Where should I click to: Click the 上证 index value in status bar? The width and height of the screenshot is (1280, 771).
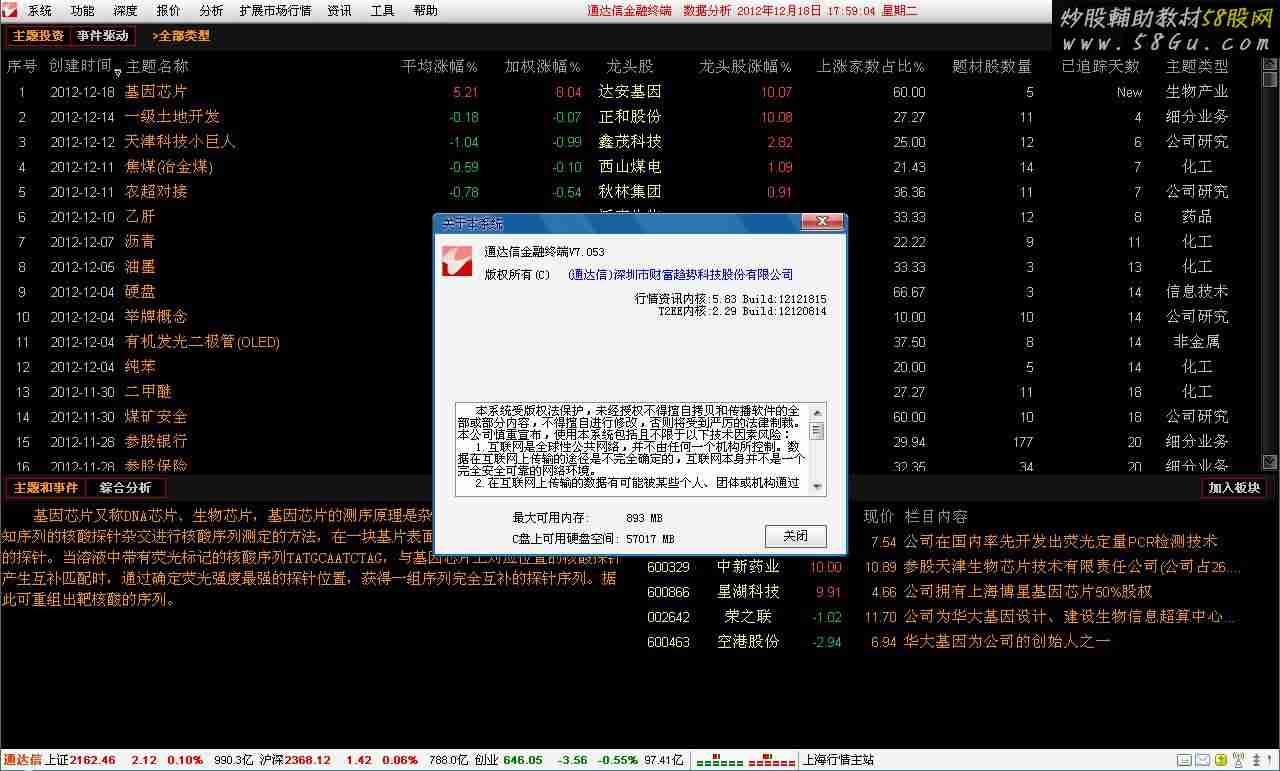[93, 761]
